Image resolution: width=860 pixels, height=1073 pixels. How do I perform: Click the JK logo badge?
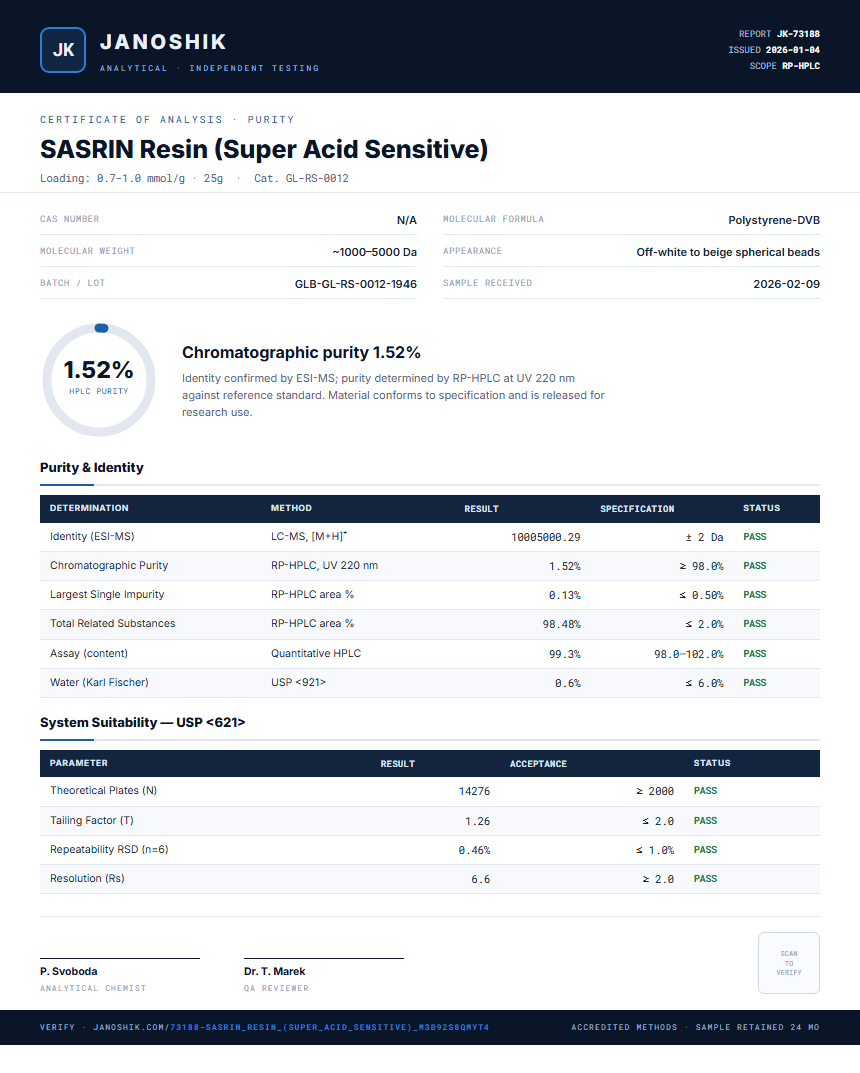point(63,50)
